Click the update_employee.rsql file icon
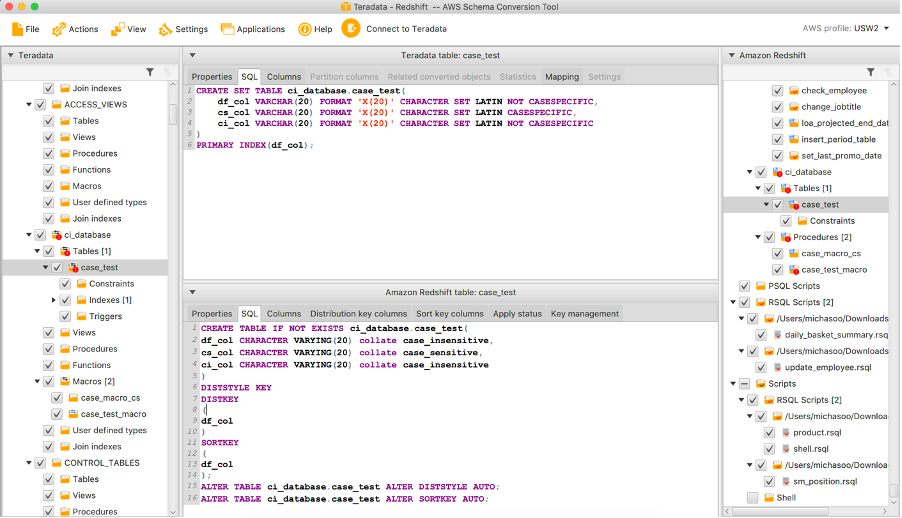The width and height of the screenshot is (902, 518). pos(778,368)
